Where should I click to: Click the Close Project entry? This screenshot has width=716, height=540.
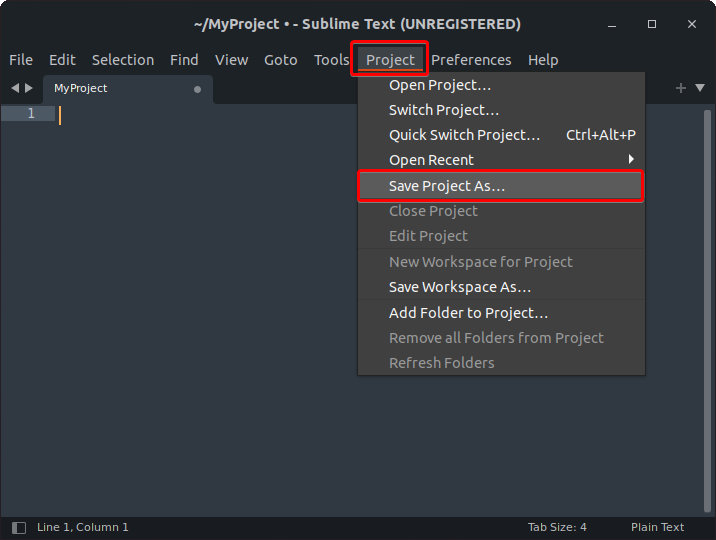click(501, 211)
